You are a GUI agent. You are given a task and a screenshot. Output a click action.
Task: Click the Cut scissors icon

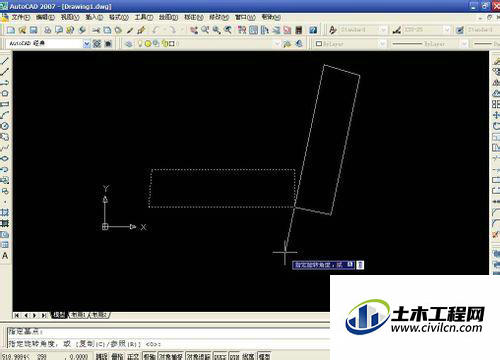96,30
